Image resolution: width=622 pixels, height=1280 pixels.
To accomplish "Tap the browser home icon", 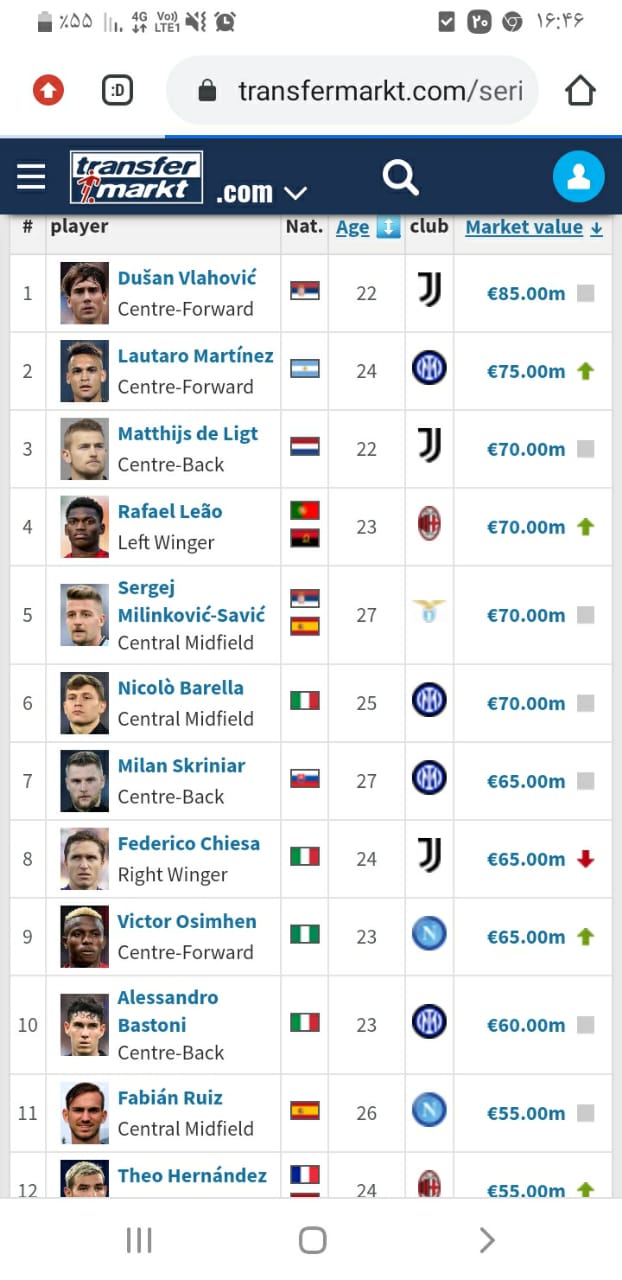I will [580, 91].
